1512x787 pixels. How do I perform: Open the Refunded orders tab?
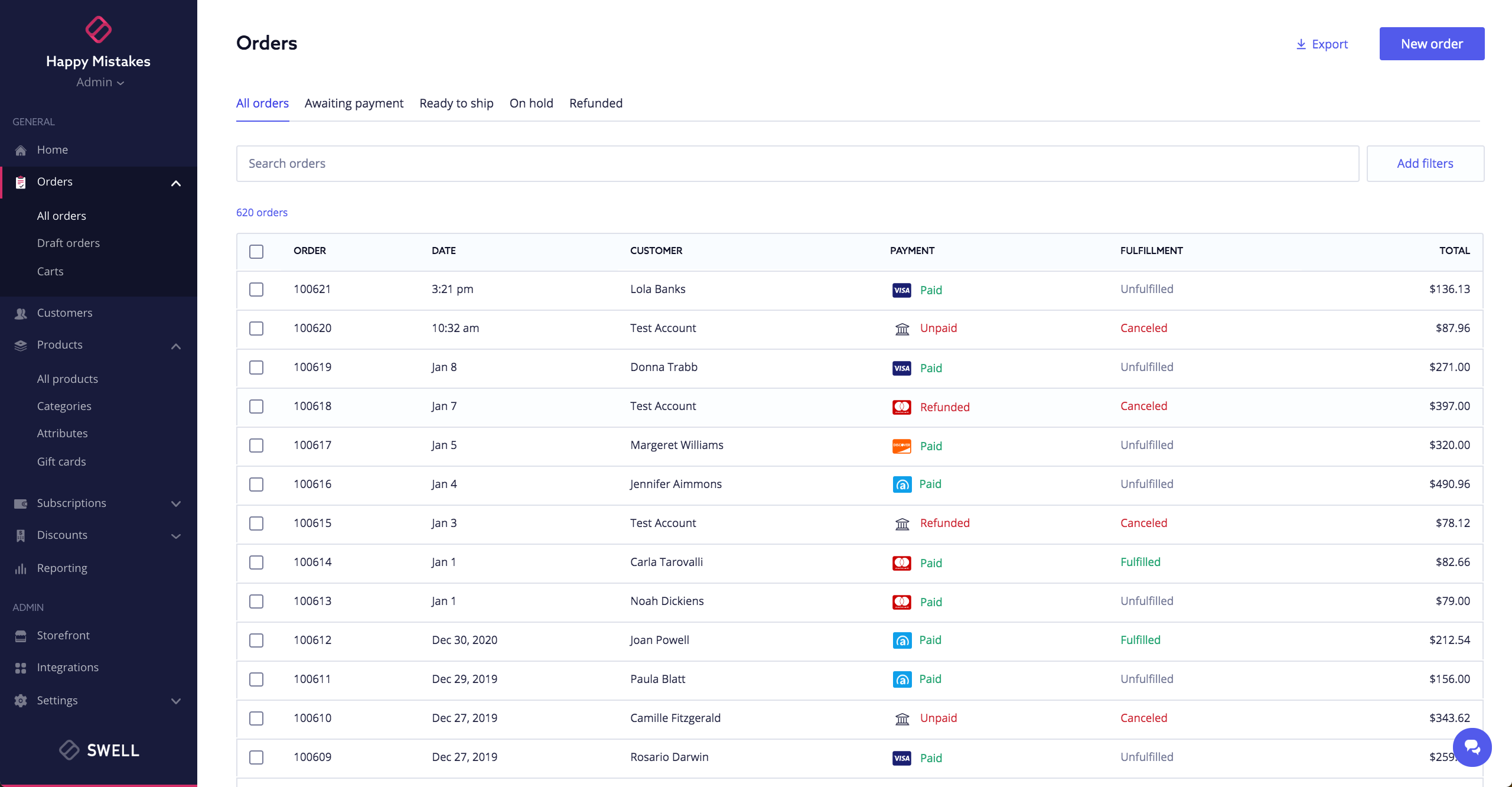(x=595, y=103)
